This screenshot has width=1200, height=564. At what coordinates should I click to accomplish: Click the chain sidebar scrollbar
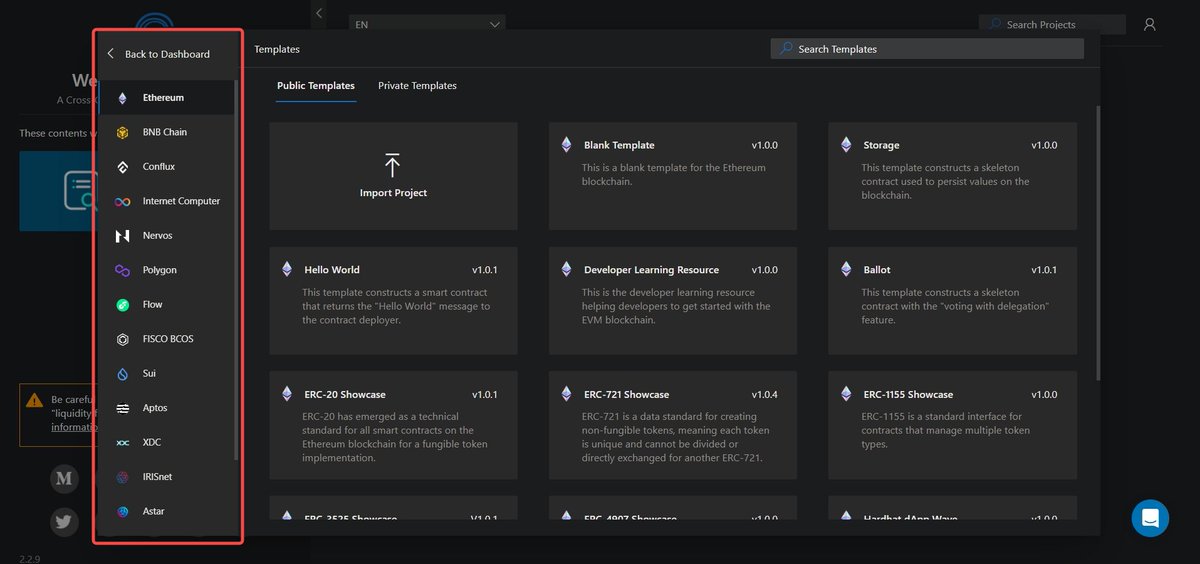pos(236,270)
